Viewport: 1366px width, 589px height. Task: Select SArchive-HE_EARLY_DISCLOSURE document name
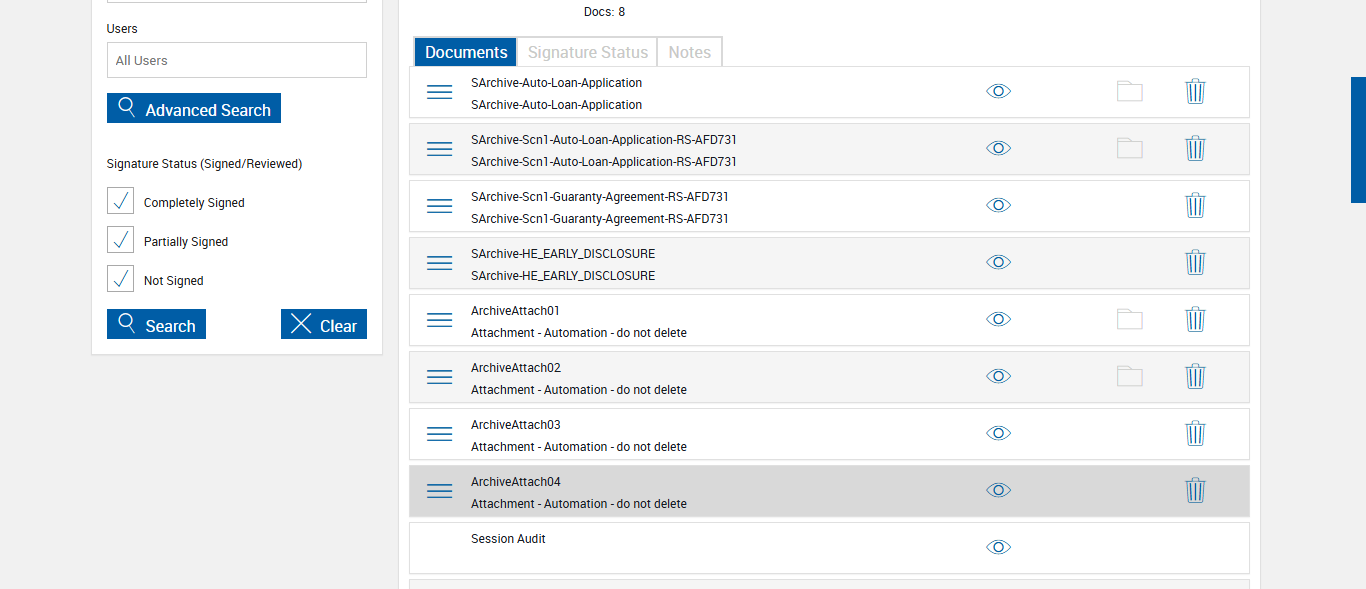[x=563, y=254]
